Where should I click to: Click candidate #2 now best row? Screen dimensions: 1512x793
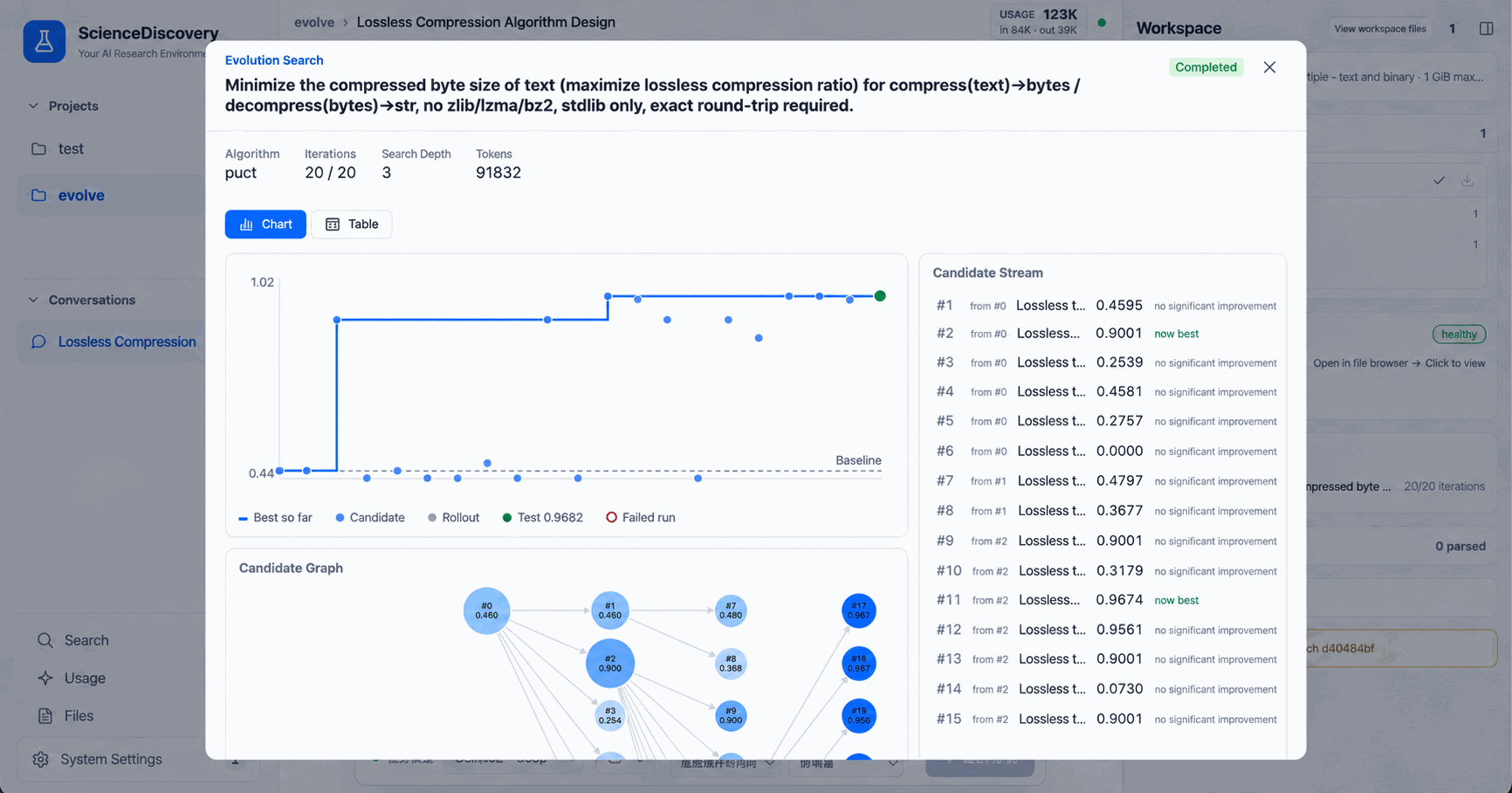click(x=1105, y=334)
